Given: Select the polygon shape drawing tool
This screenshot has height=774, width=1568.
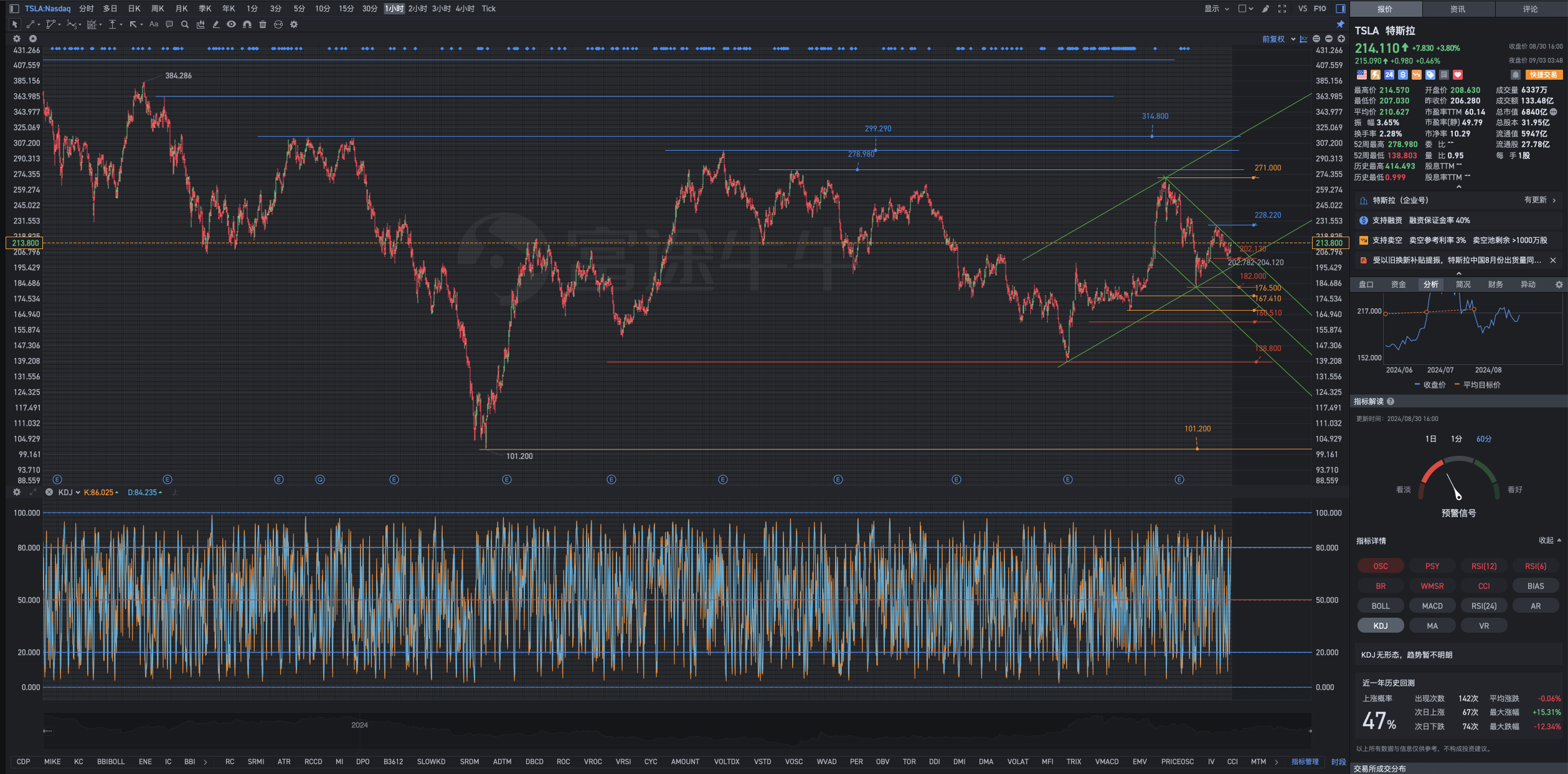Looking at the screenshot, I should point(50,24).
